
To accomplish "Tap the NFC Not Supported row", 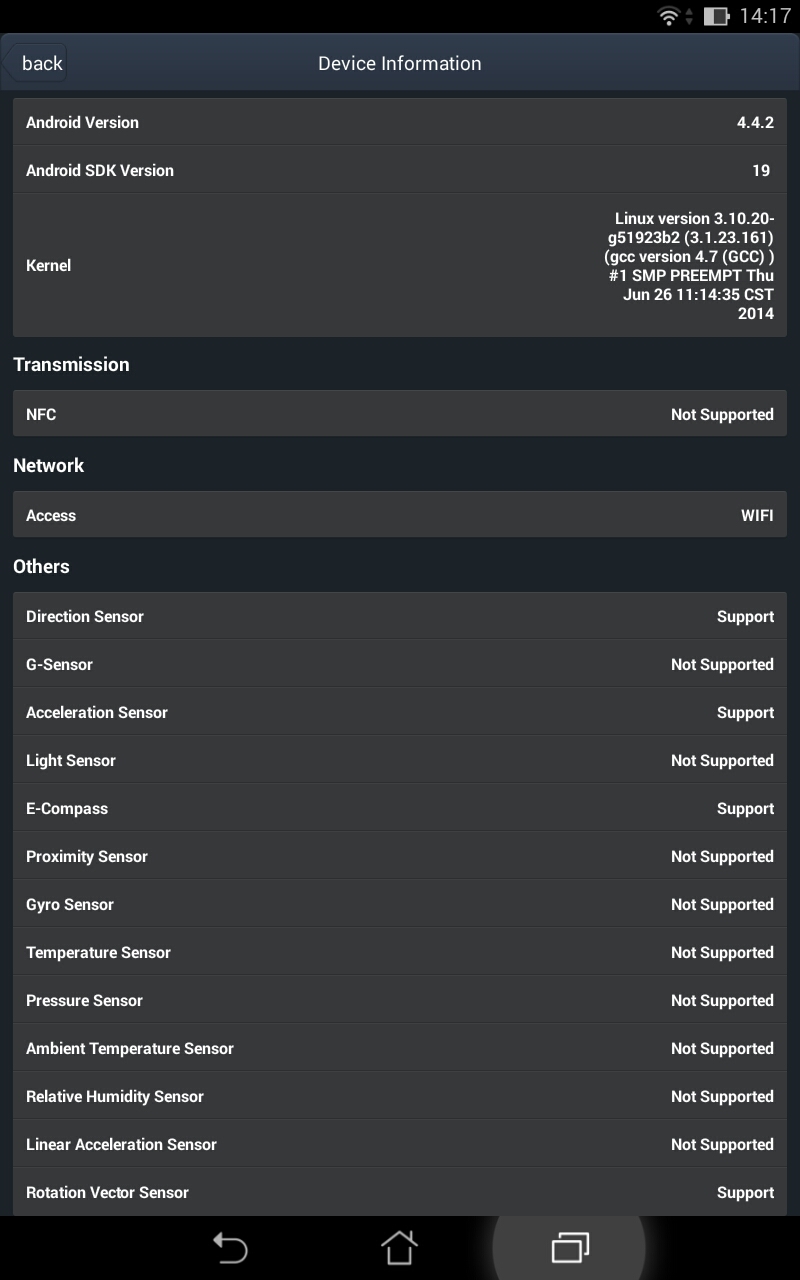I will [x=400, y=414].
